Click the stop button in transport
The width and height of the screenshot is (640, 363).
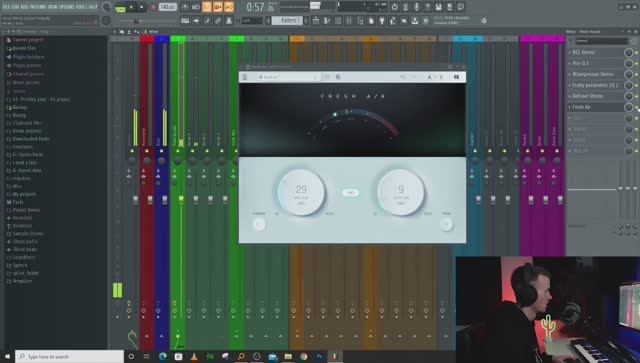(142, 7)
